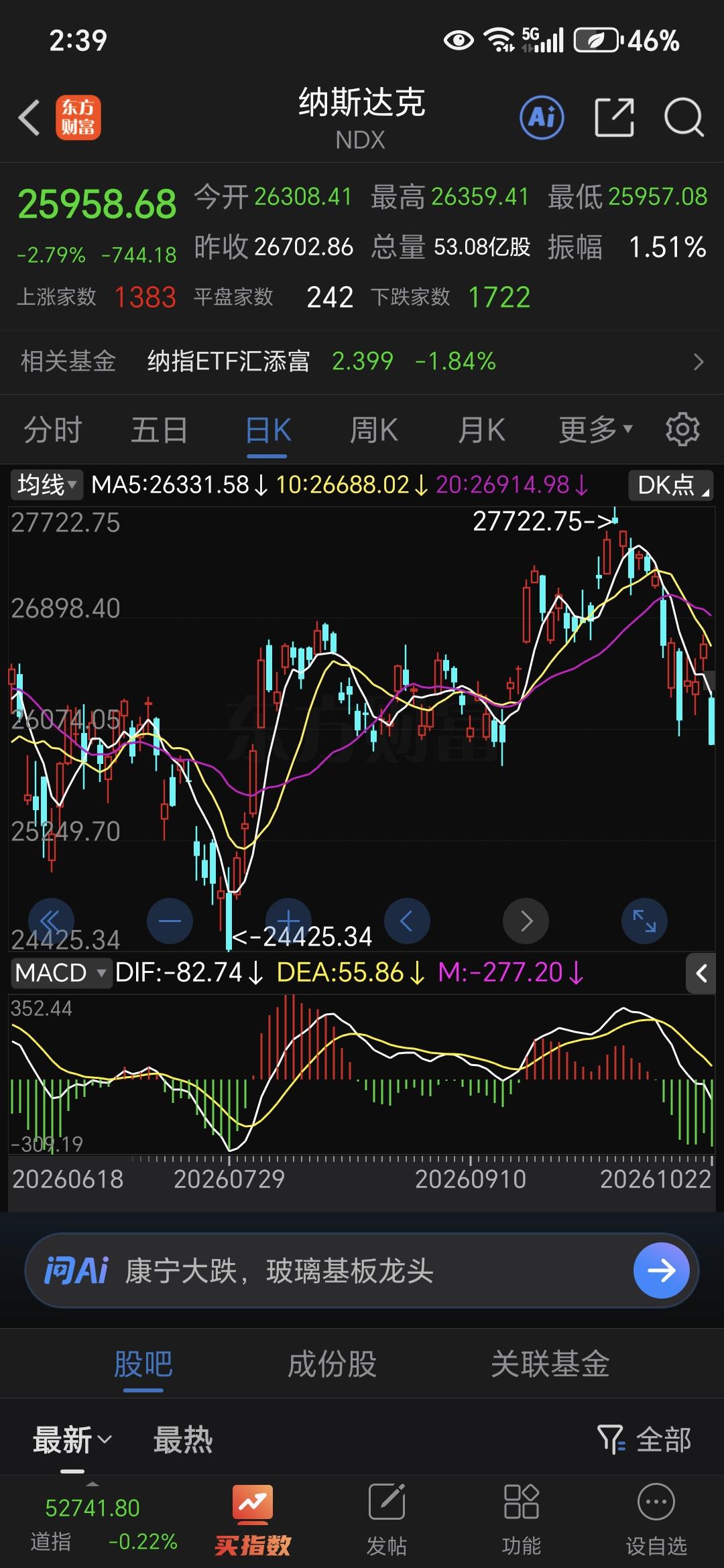724x1568 pixels.
Task: Switch to 周K chart tab
Action: coord(374,430)
